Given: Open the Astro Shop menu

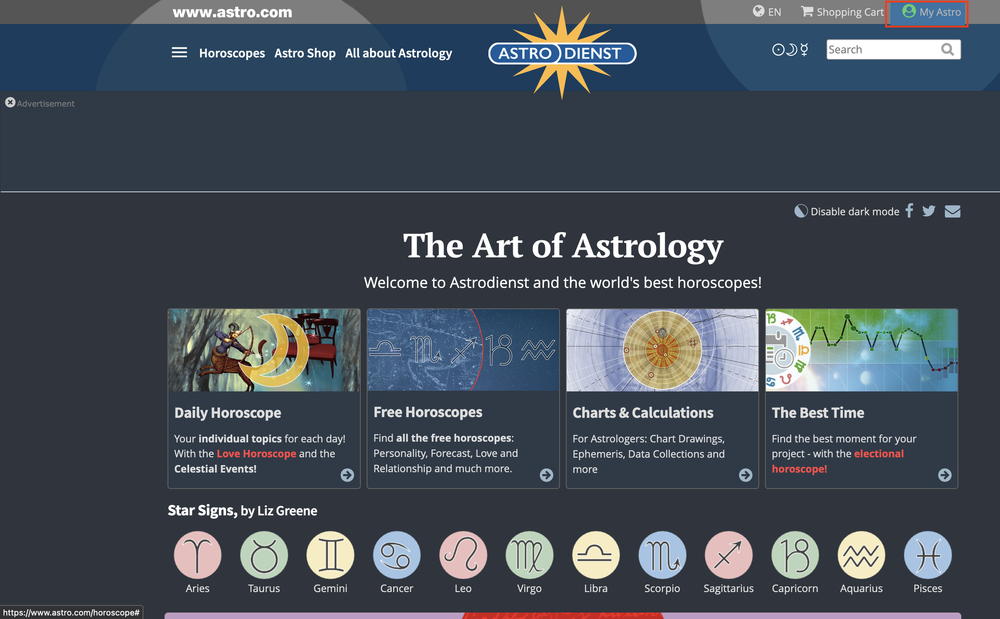Looking at the screenshot, I should click(x=305, y=53).
